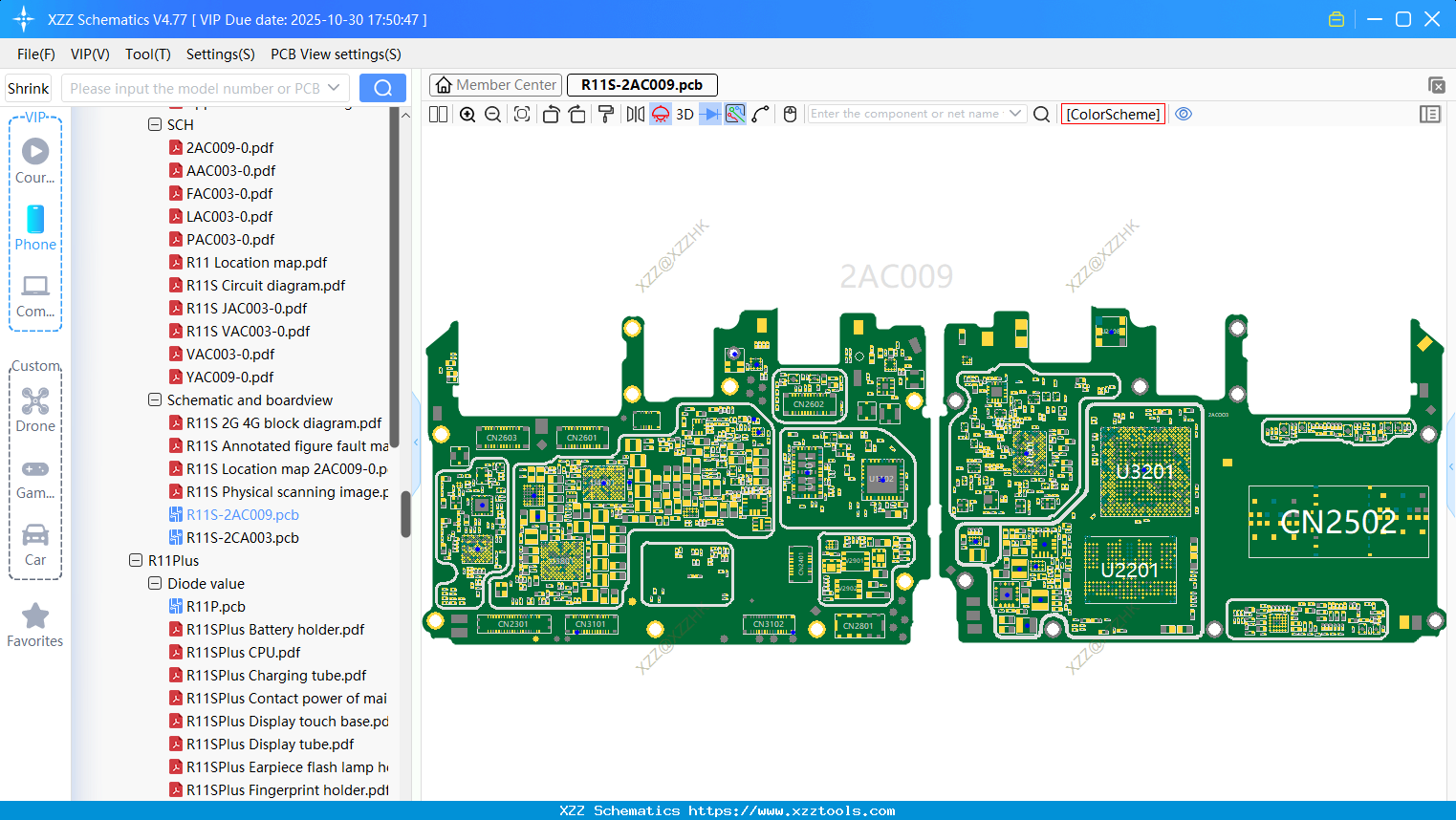Collapse the Diode value section under R11Plus
The image size is (1456, 820).
(x=154, y=583)
